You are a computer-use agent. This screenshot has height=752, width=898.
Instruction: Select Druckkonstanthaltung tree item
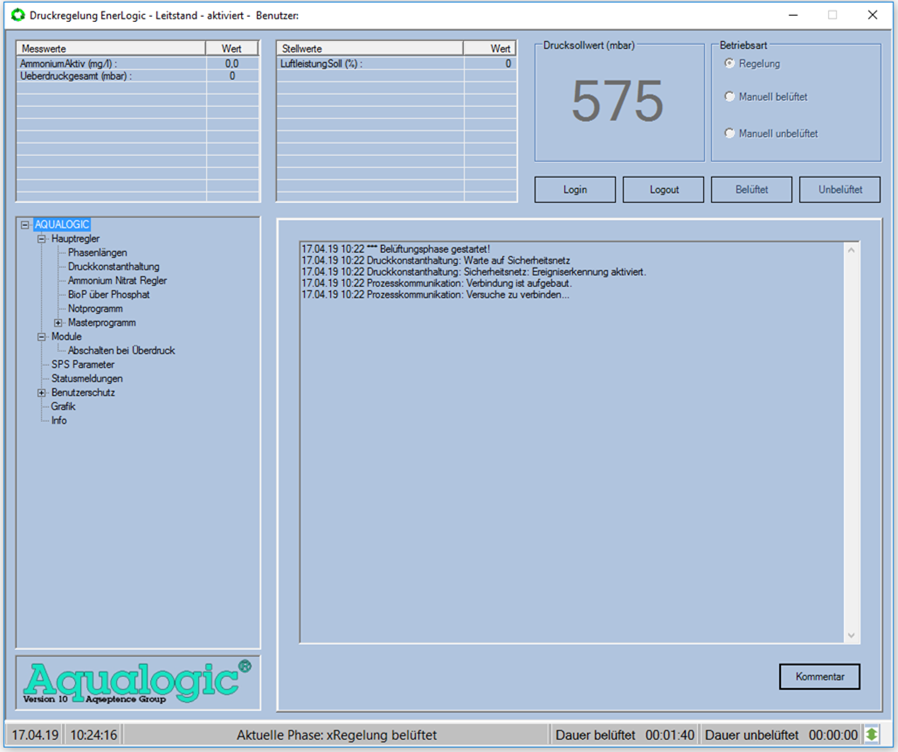pos(113,267)
